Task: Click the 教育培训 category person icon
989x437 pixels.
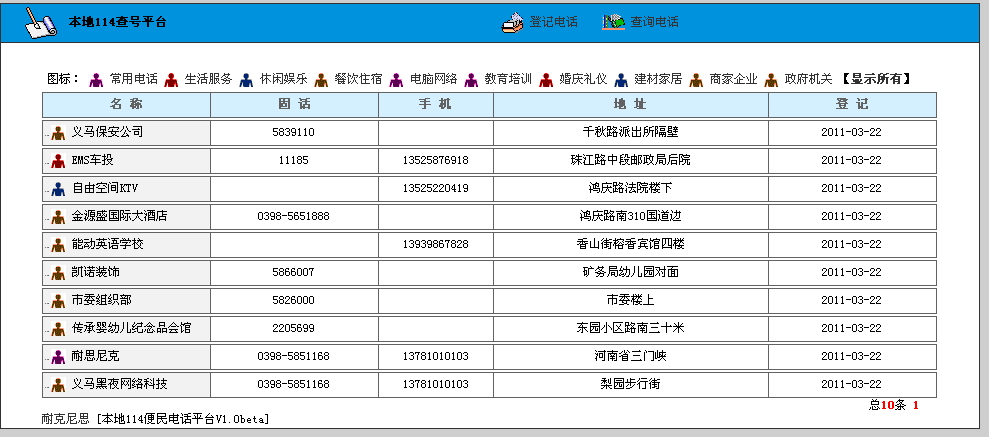Action: point(471,80)
